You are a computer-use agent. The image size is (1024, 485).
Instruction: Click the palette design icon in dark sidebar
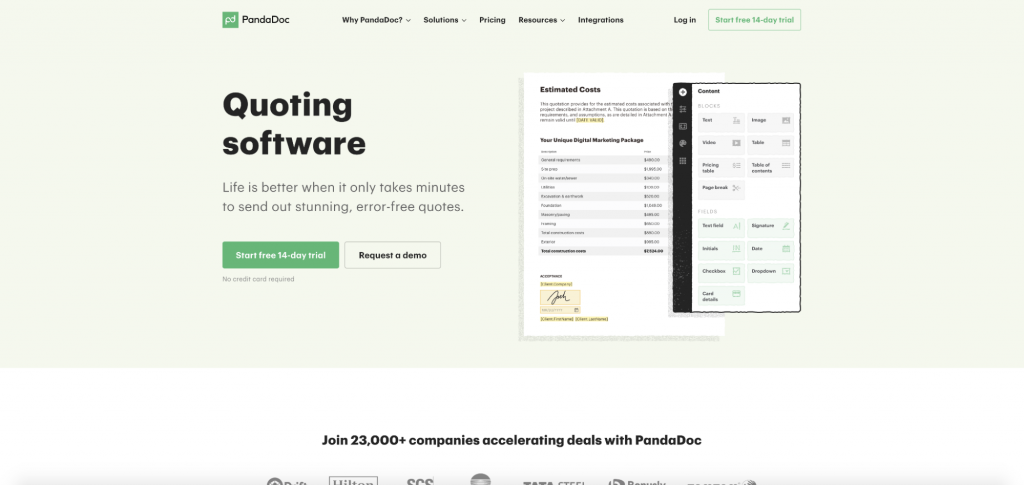tap(682, 144)
